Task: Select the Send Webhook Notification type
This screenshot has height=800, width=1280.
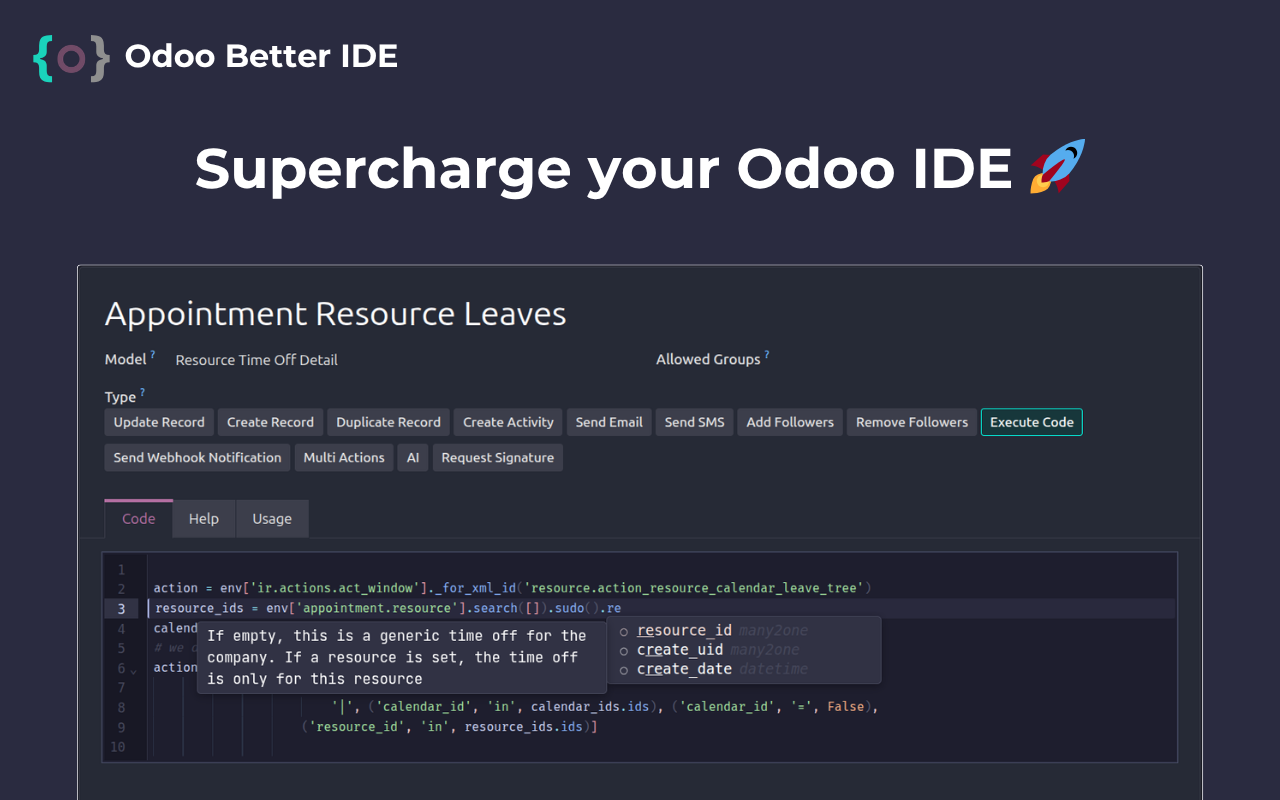Action: 197,458
